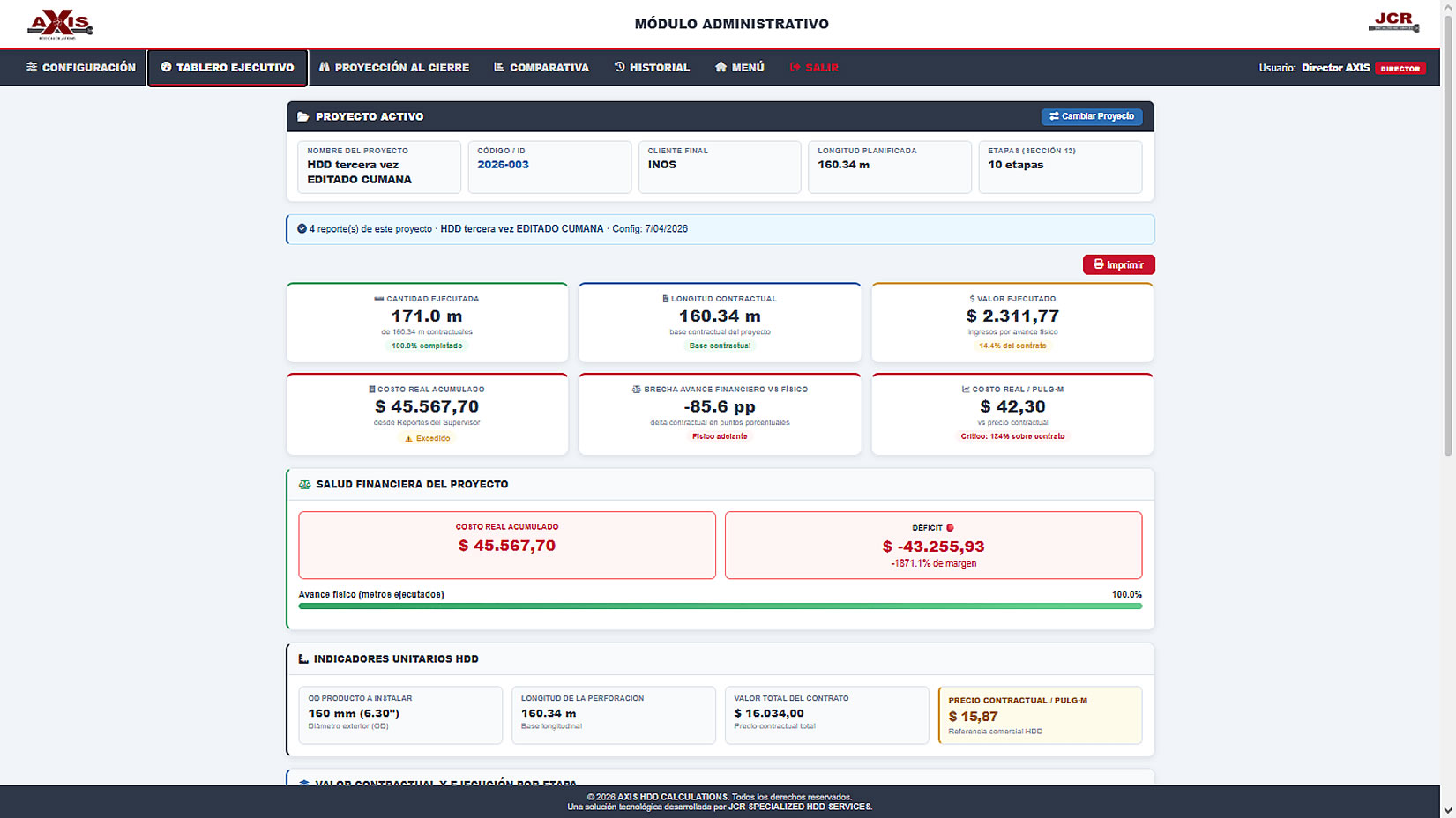Click the JCR logo at top right

[1393, 22]
